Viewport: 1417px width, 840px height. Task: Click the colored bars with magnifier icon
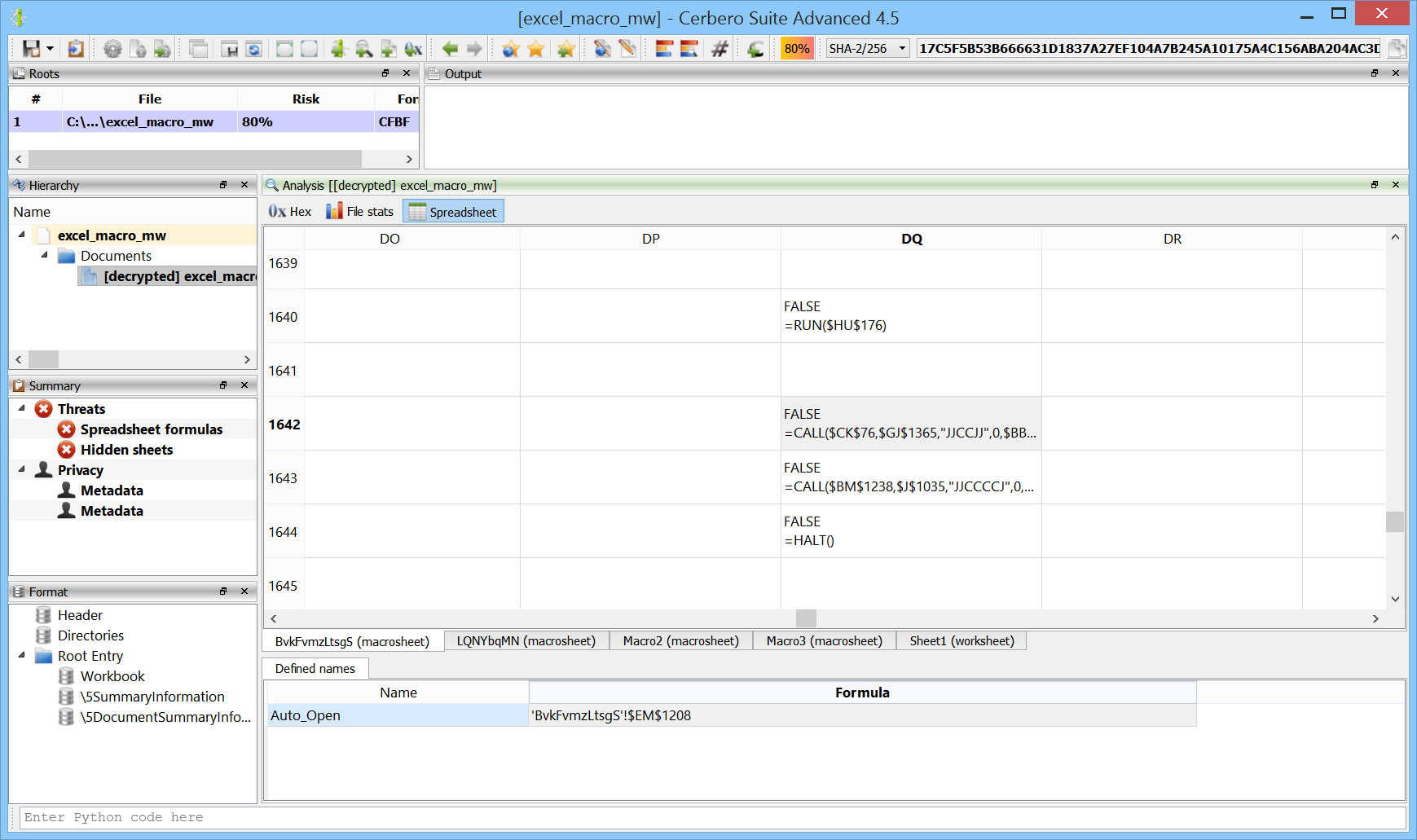pos(689,49)
